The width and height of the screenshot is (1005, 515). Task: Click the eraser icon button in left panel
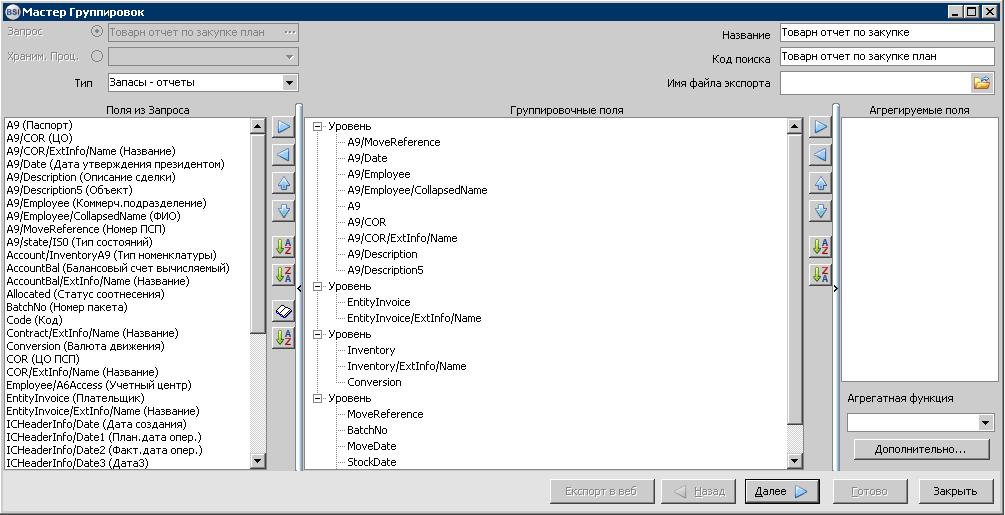pos(283,312)
